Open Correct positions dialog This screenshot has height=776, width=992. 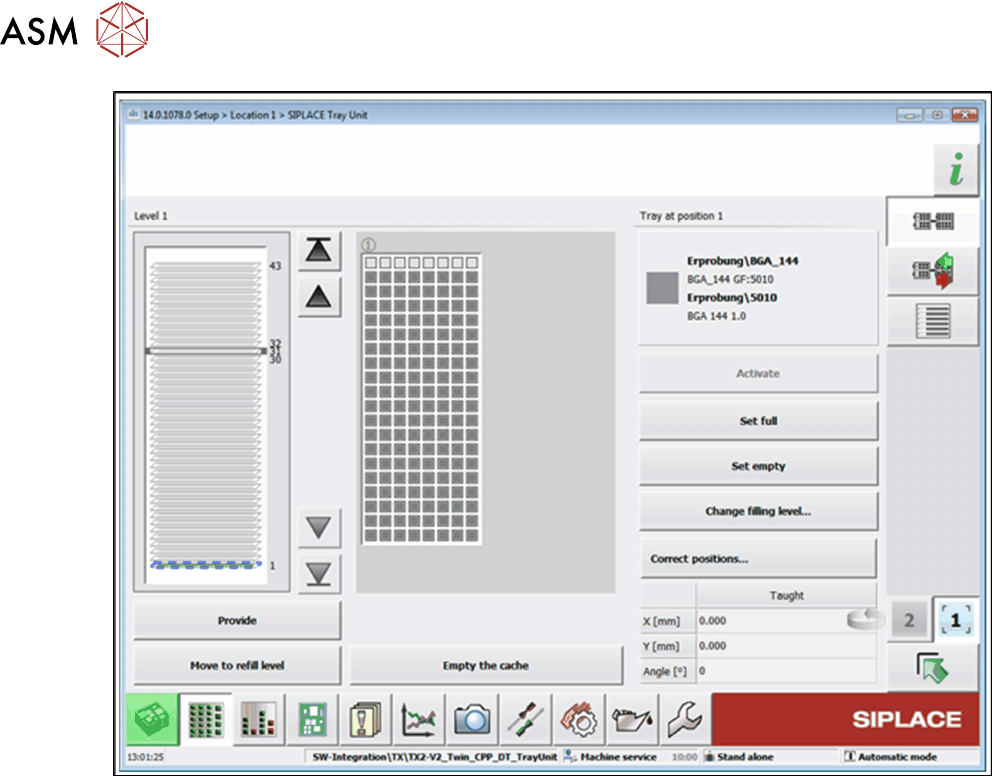[x=758, y=558]
